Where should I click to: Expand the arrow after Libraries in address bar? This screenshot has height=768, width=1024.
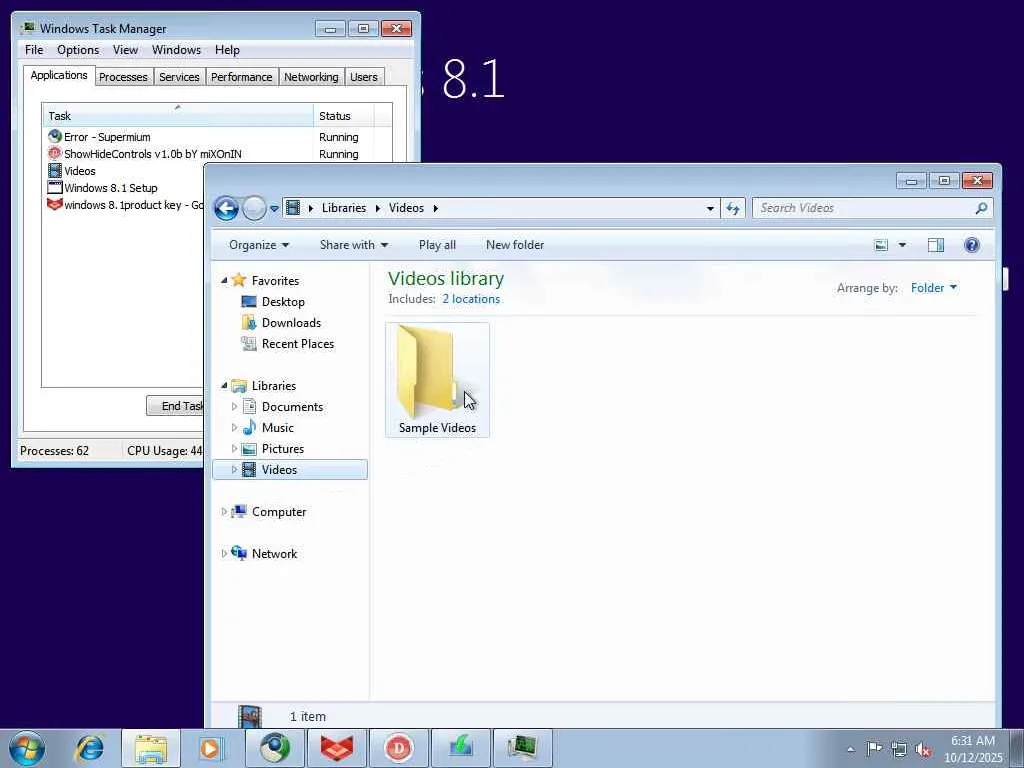[377, 208]
